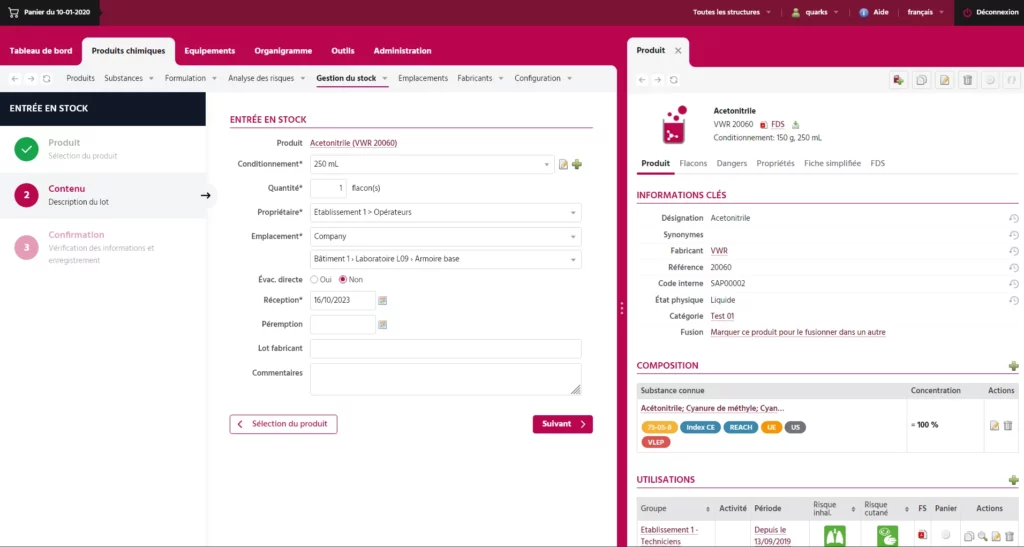The height and width of the screenshot is (547, 1024).
Task: Add a substance in the Composition section
Action: pyautogui.click(x=1013, y=366)
